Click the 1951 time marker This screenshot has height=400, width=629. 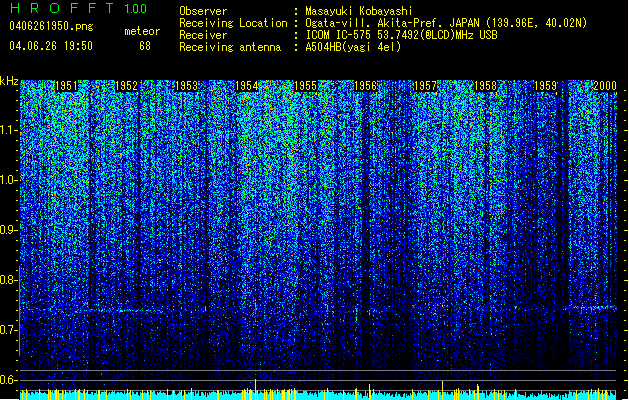pyautogui.click(x=66, y=86)
